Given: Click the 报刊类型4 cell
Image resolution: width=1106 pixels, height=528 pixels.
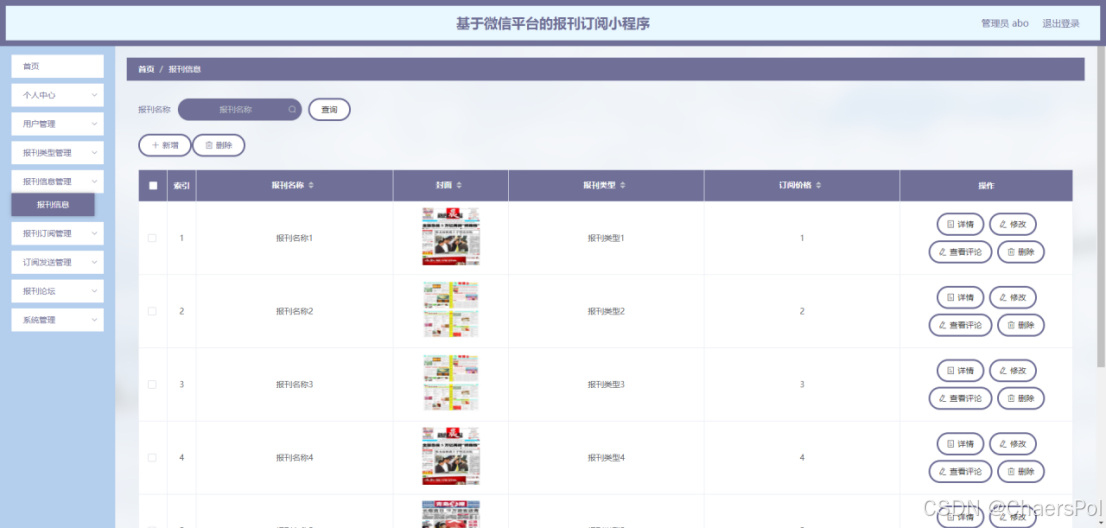Looking at the screenshot, I should (606, 458).
